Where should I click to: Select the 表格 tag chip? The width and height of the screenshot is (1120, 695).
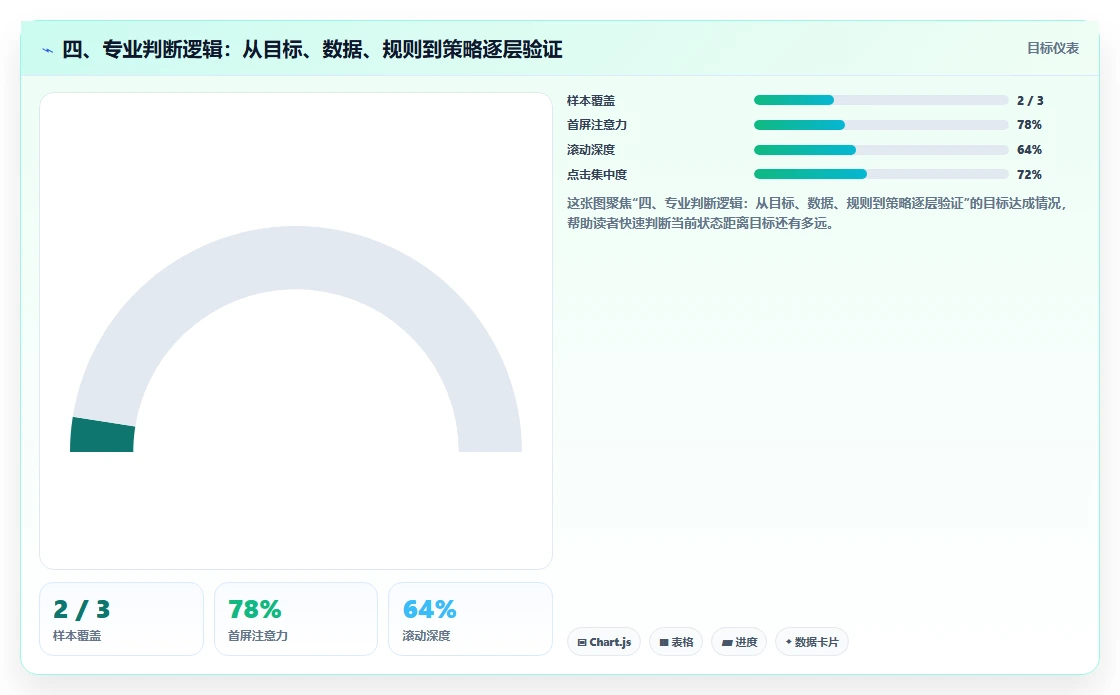click(x=676, y=642)
